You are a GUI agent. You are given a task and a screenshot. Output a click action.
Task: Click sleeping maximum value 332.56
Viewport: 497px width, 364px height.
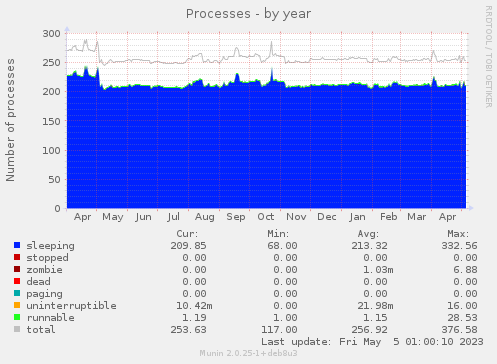tap(459, 246)
